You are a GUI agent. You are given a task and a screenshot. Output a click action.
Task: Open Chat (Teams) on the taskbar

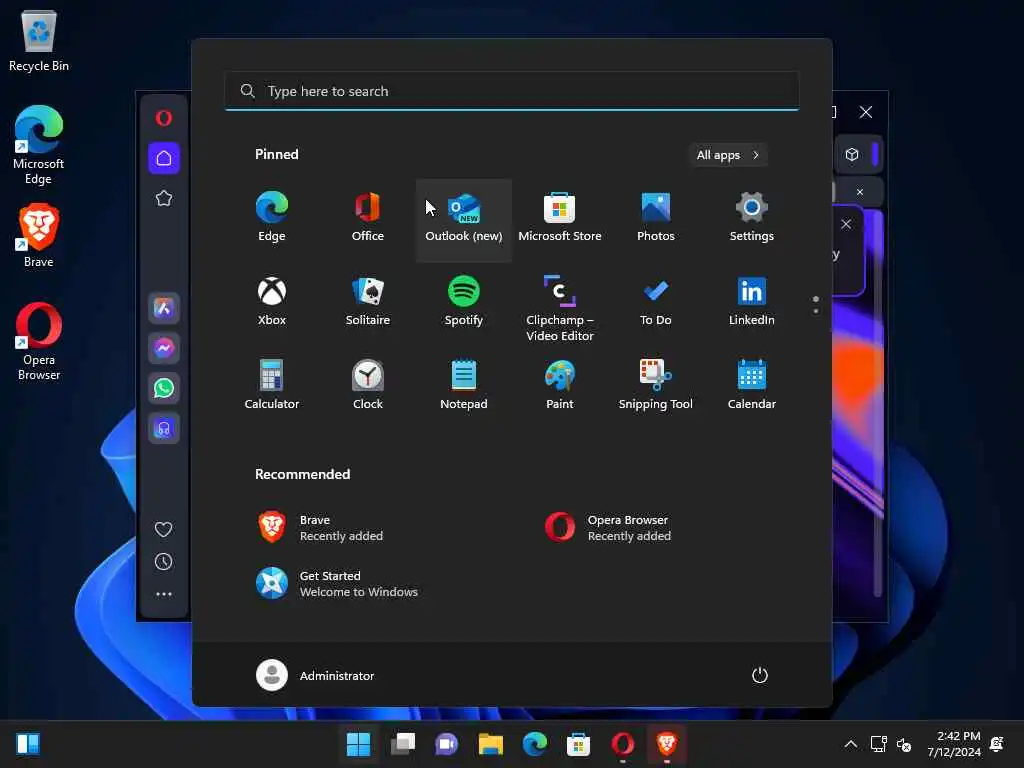[447, 744]
